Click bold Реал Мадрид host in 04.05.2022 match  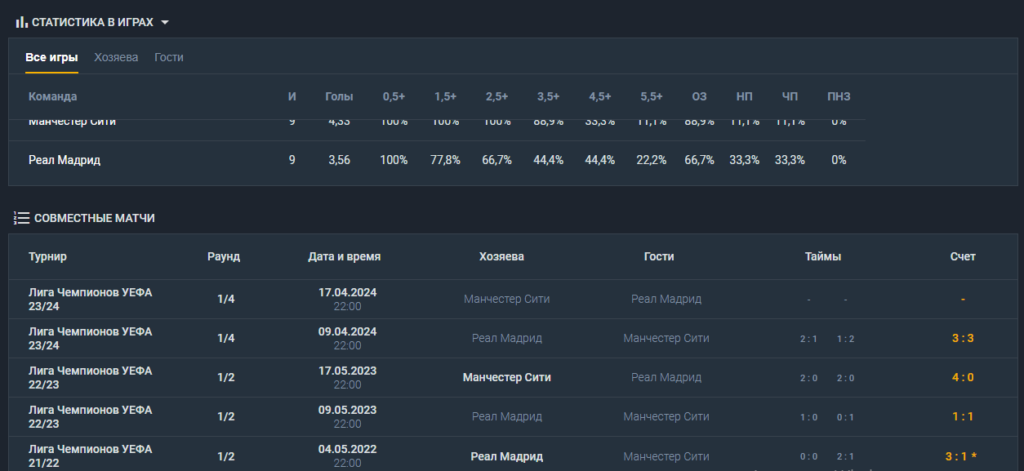pyautogui.click(x=507, y=457)
